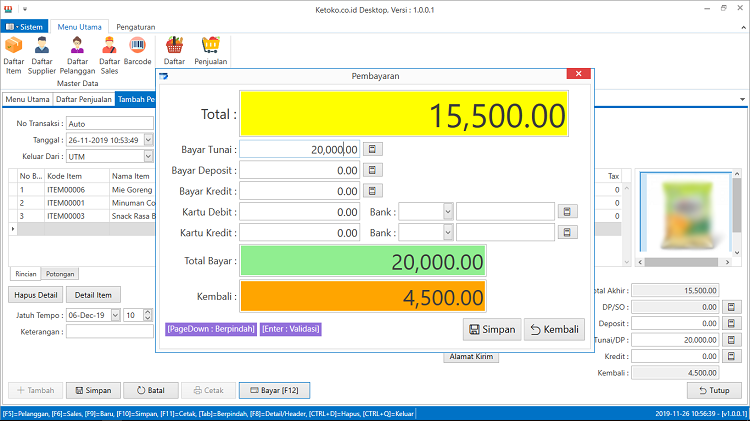
Task: Expand the Kartu Debit Bank dropdown
Action: tap(448, 211)
